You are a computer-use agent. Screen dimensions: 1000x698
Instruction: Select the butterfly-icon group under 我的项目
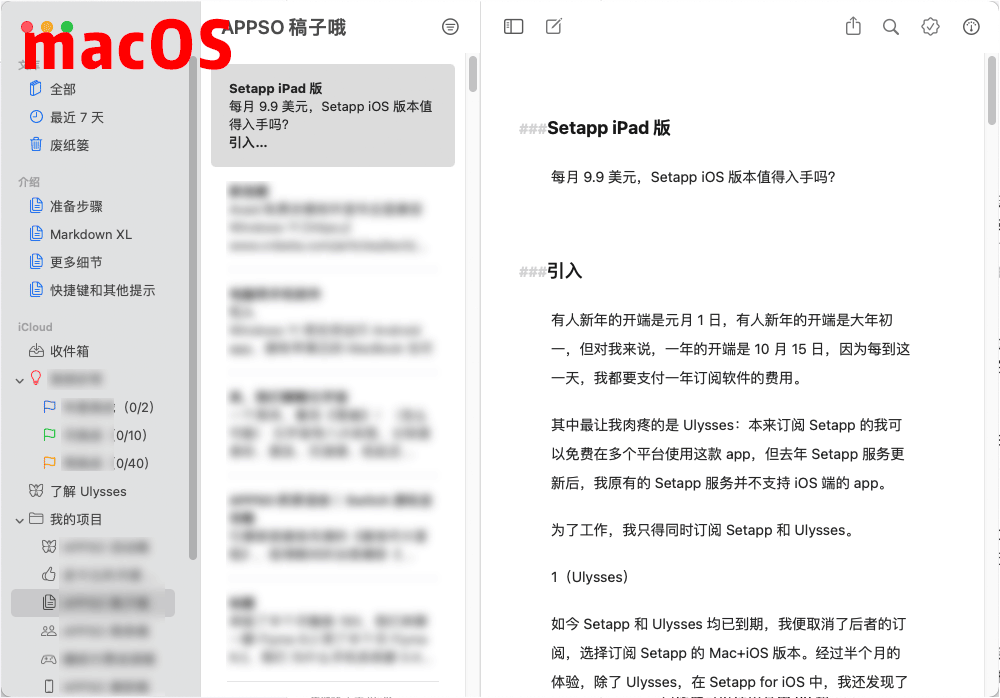[96, 547]
